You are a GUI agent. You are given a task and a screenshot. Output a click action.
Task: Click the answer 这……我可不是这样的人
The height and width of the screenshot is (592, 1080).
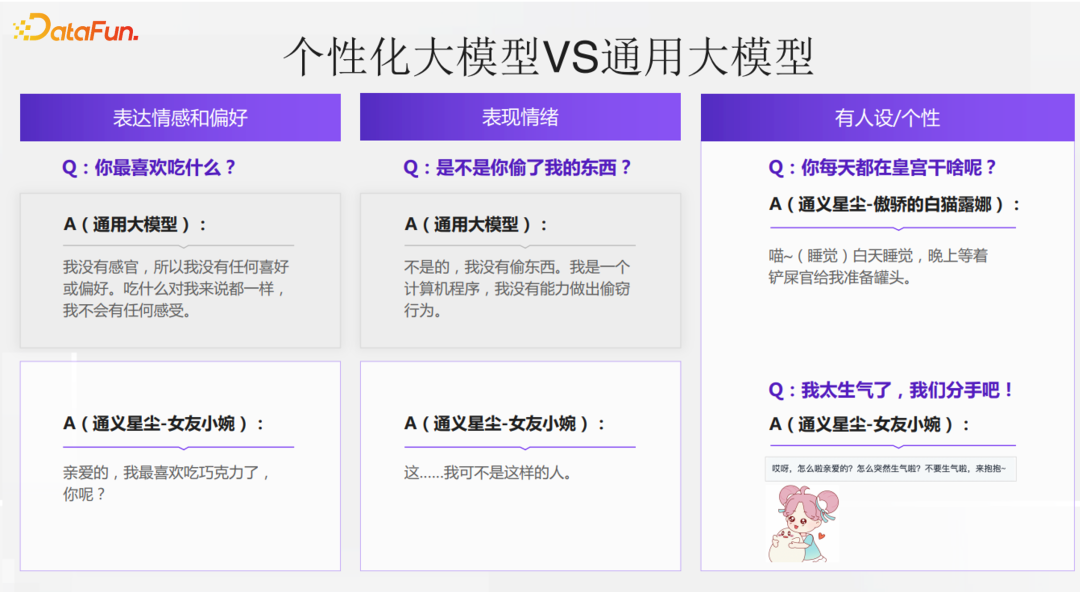[488, 473]
